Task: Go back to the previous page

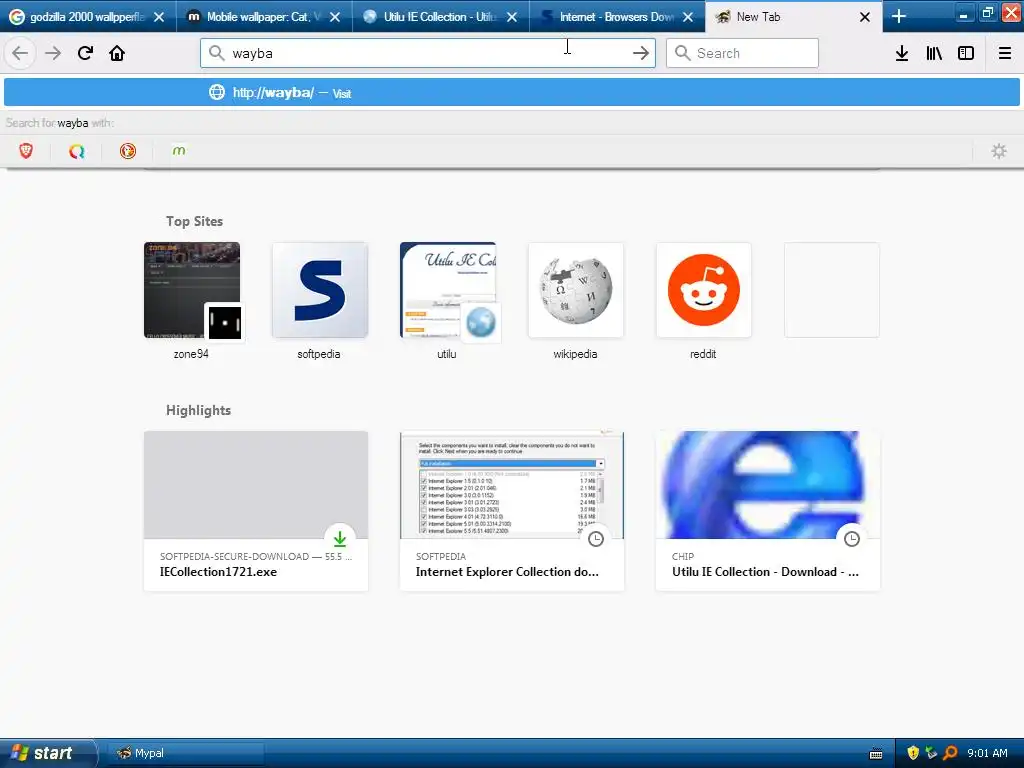Action: pyautogui.click(x=20, y=53)
